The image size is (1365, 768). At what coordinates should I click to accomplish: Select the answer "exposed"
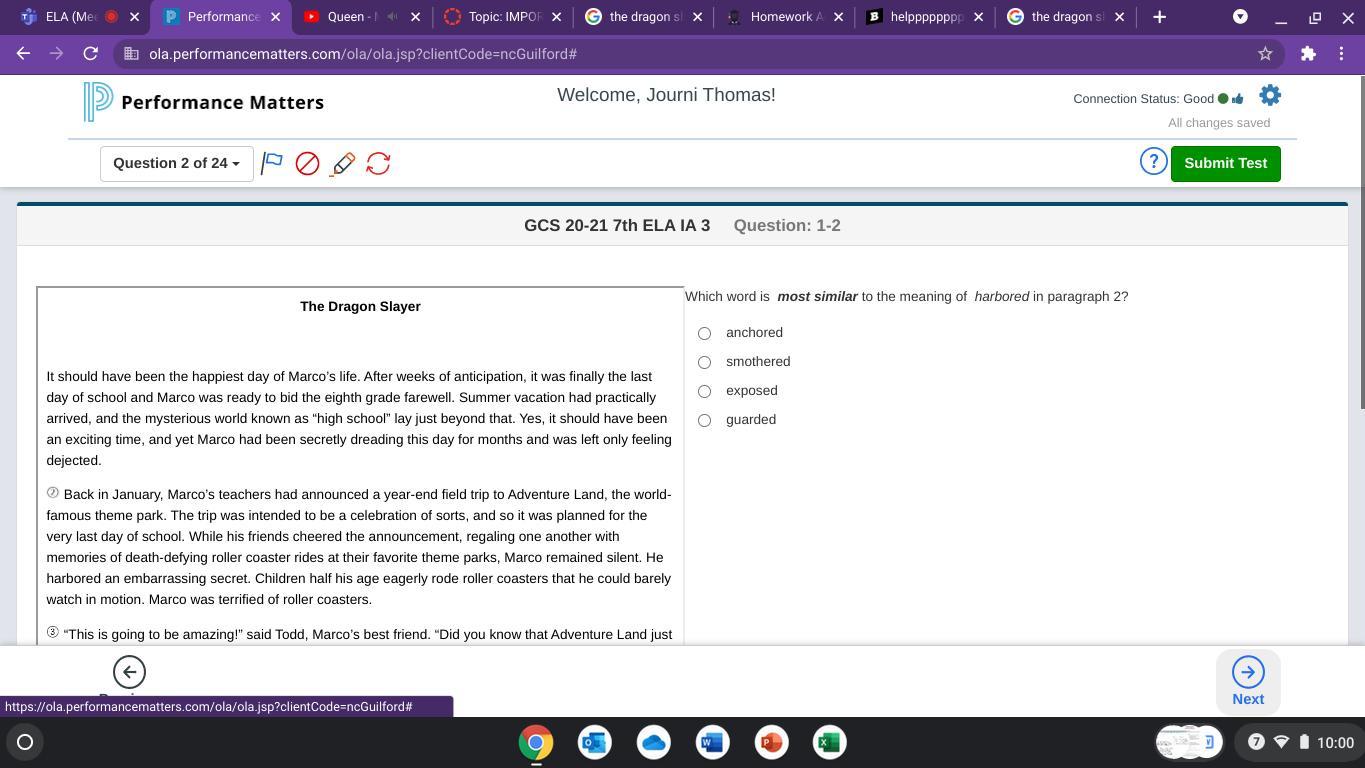(x=704, y=391)
